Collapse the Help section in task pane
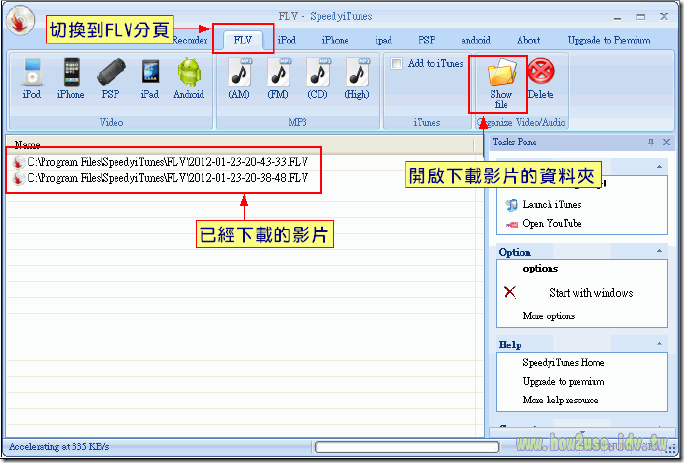The width and height of the screenshot is (684, 463). pyautogui.click(x=659, y=345)
